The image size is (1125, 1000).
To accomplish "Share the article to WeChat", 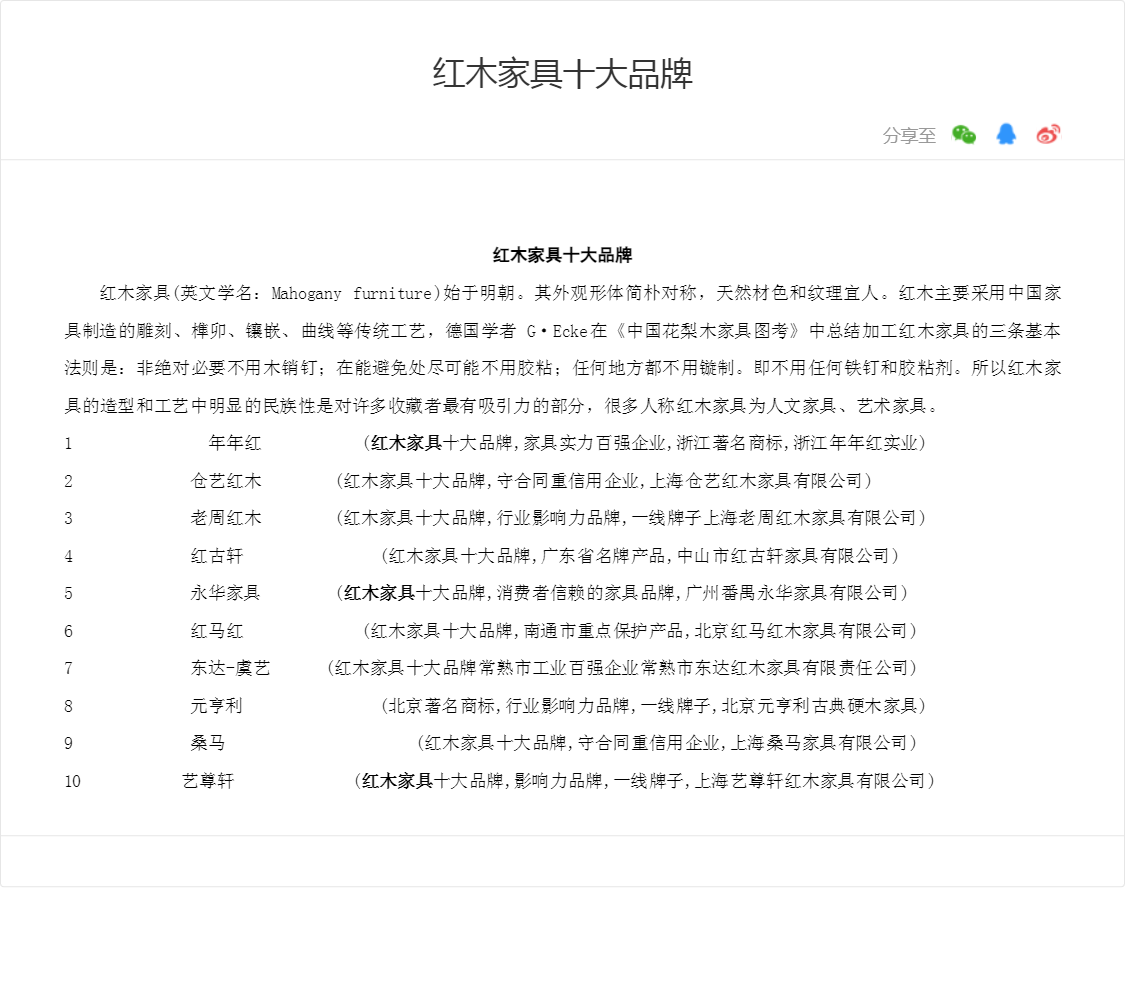I will pos(964,134).
